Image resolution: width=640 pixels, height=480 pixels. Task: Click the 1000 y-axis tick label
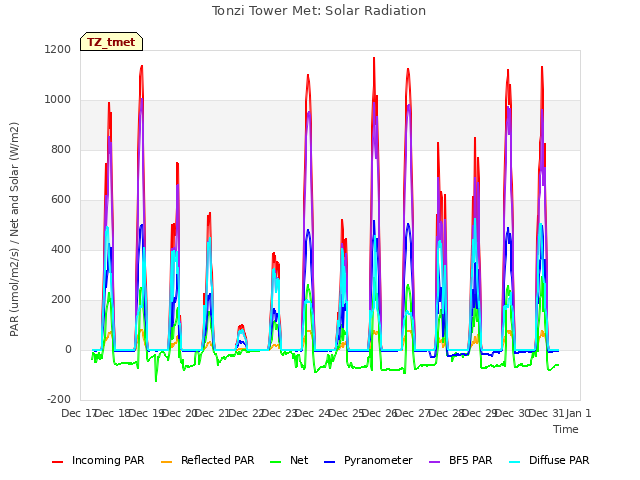58,100
